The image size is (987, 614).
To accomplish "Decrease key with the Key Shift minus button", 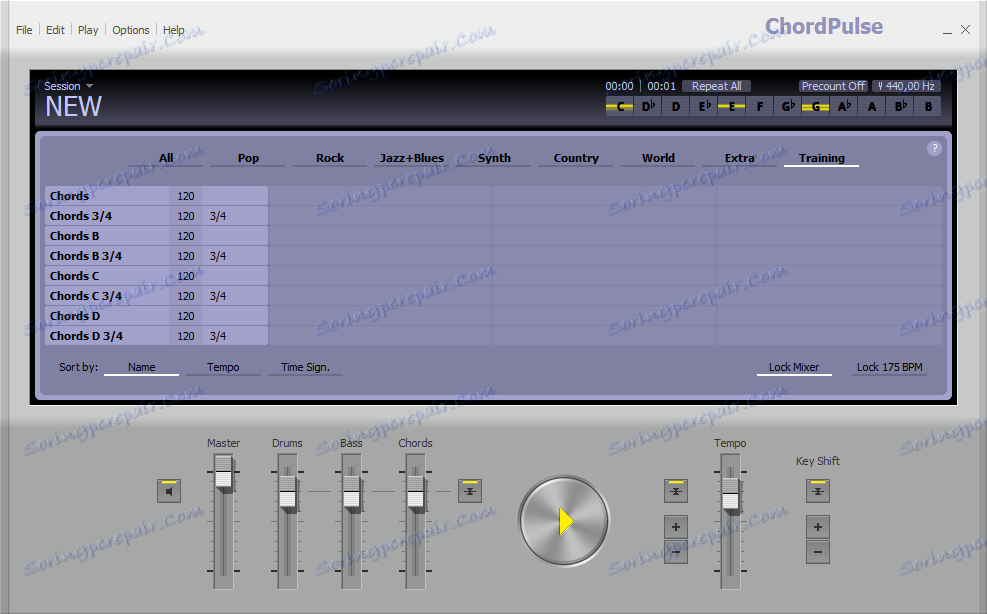I will pos(817,551).
